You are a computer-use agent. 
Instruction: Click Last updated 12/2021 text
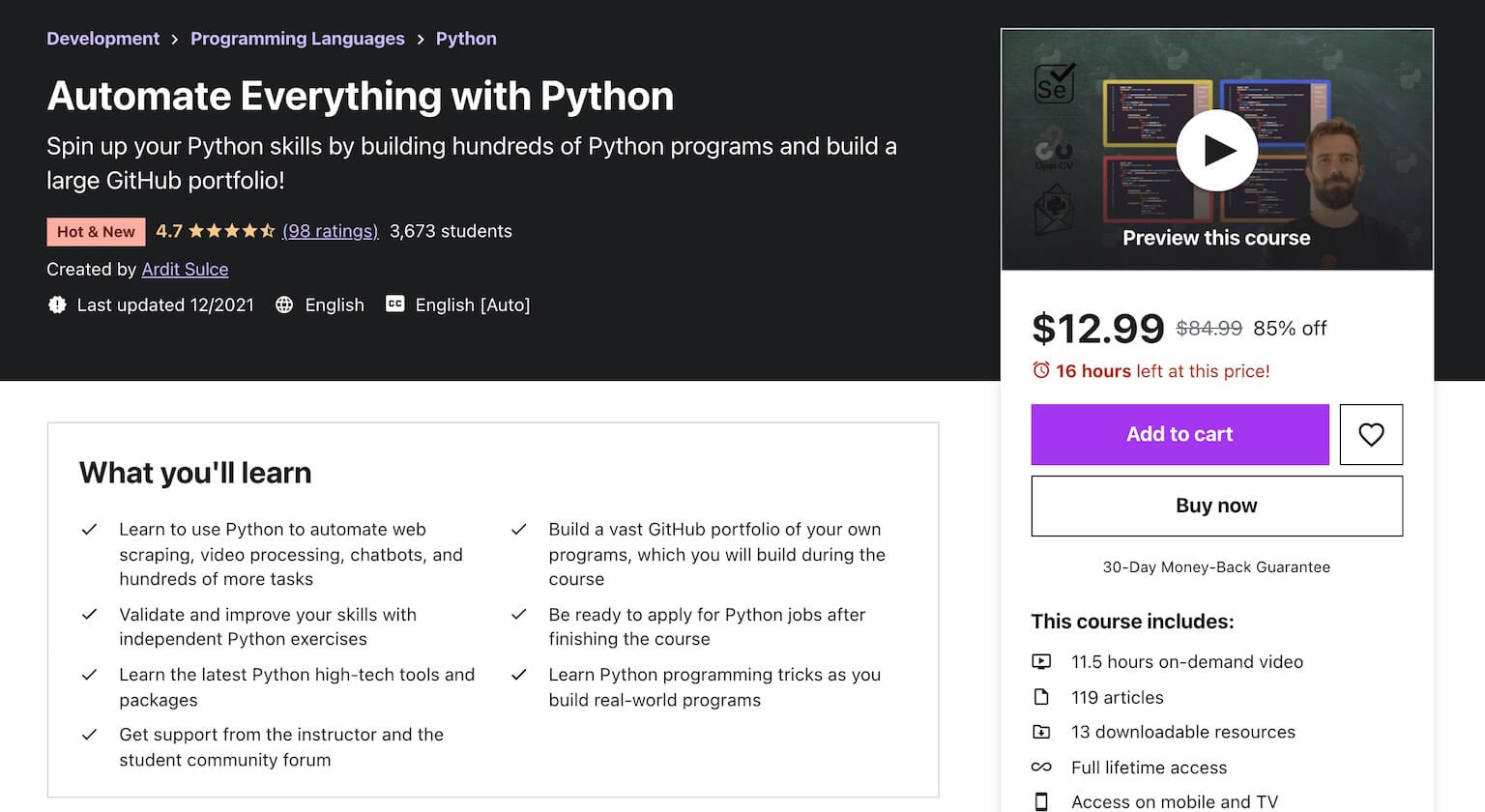coord(165,304)
